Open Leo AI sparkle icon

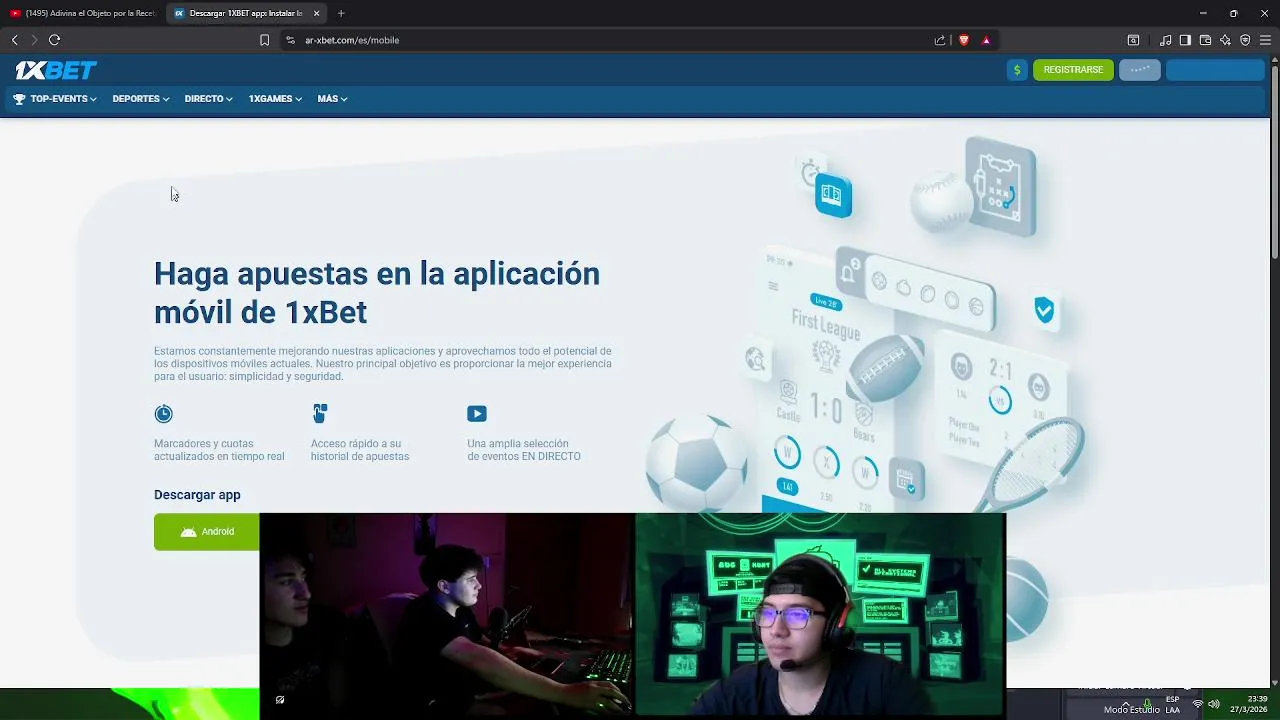[1225, 40]
